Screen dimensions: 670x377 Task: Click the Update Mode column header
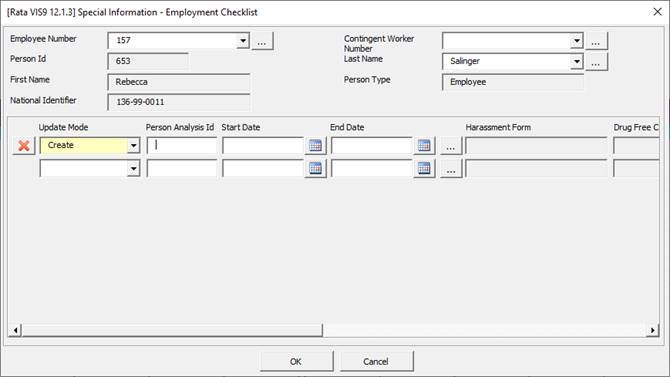[x=63, y=127]
